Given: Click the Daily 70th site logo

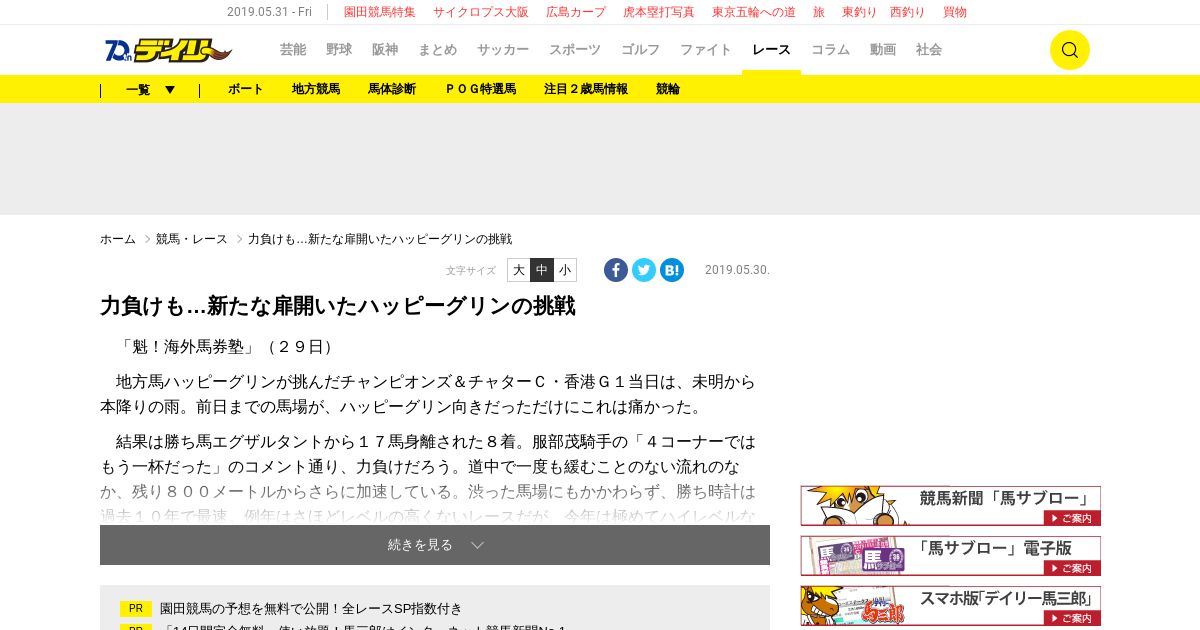Looking at the screenshot, I should click(x=168, y=50).
